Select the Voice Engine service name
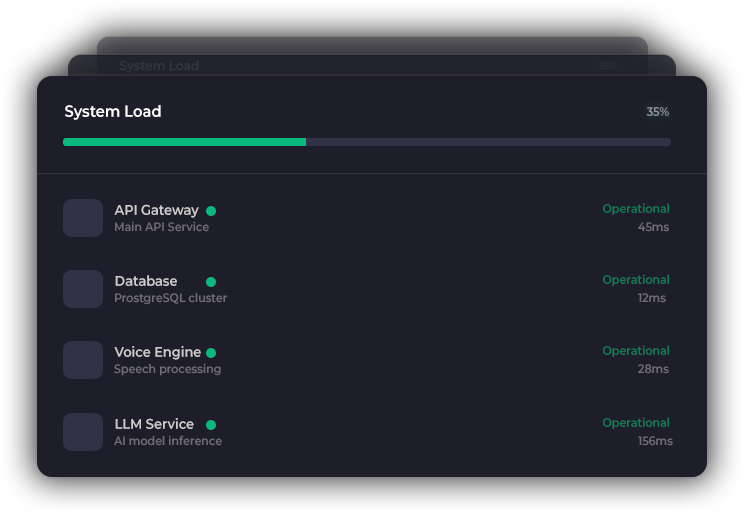Image resolution: width=744 pixels, height=514 pixels. point(157,352)
